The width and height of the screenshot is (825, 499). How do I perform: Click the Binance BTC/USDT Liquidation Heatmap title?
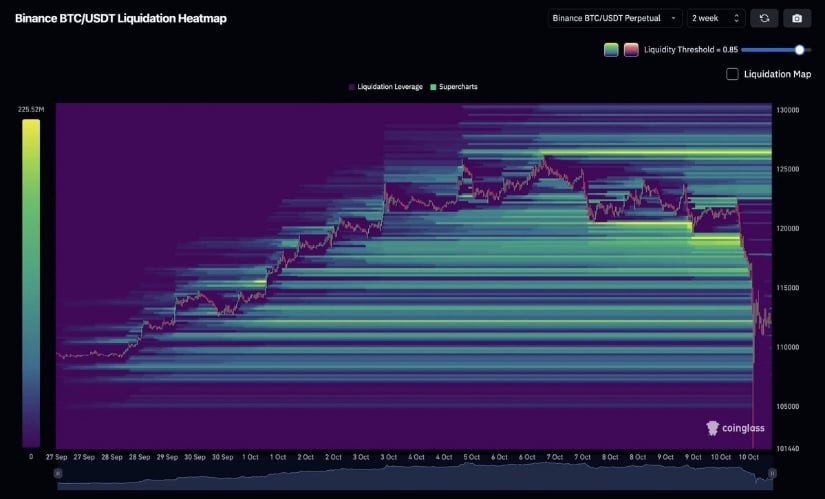pos(120,18)
